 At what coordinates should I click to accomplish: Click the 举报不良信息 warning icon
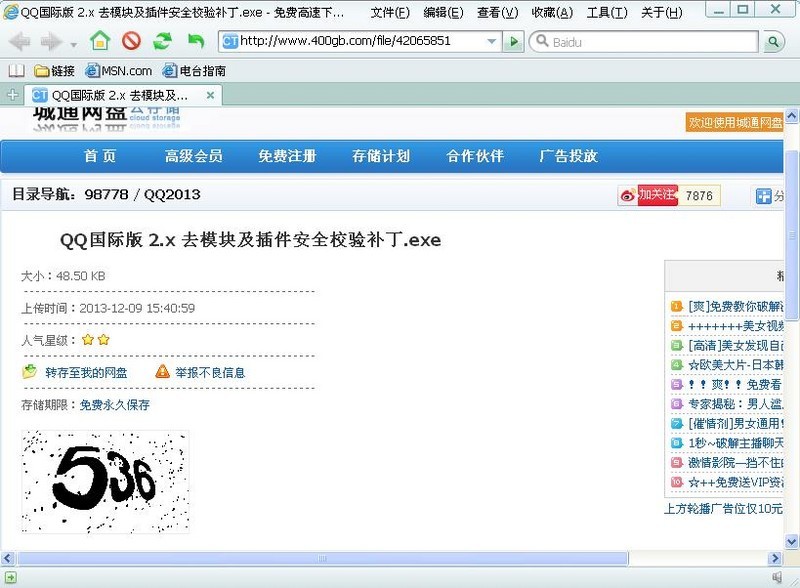(160, 371)
